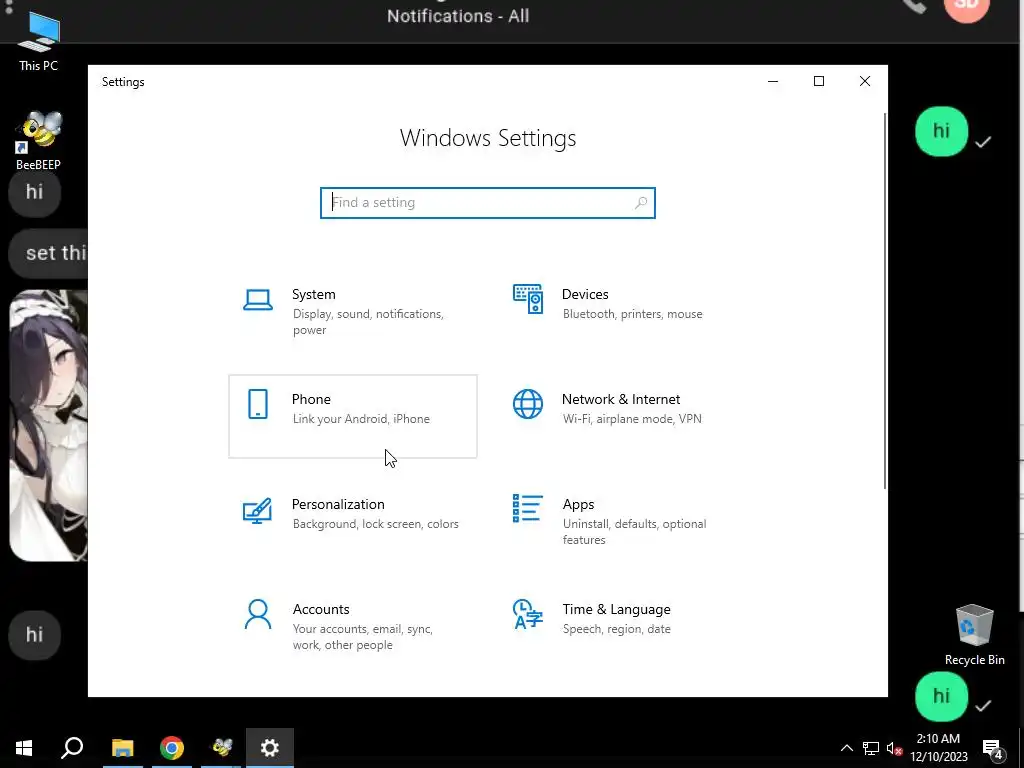
Task: Open System settings laptop icon
Action: 258,300
